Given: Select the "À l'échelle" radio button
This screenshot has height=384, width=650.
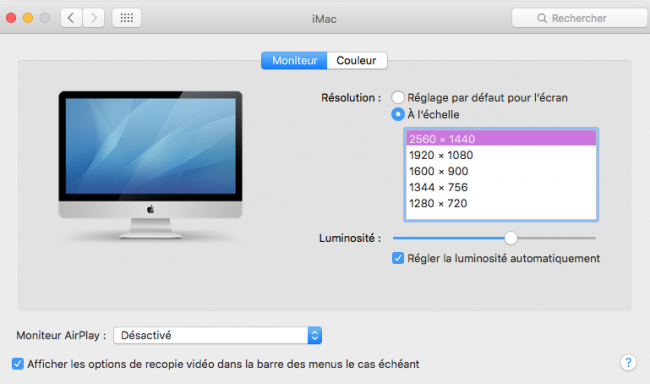Looking at the screenshot, I should 398,114.
